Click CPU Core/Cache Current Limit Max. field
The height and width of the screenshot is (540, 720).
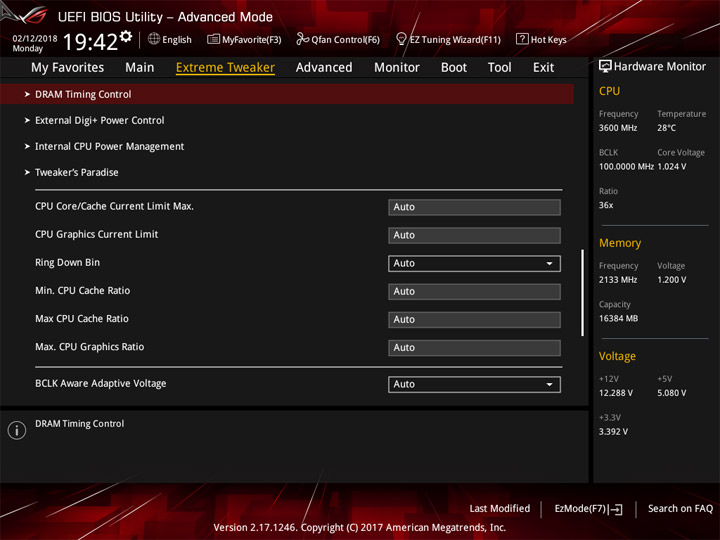coord(474,207)
